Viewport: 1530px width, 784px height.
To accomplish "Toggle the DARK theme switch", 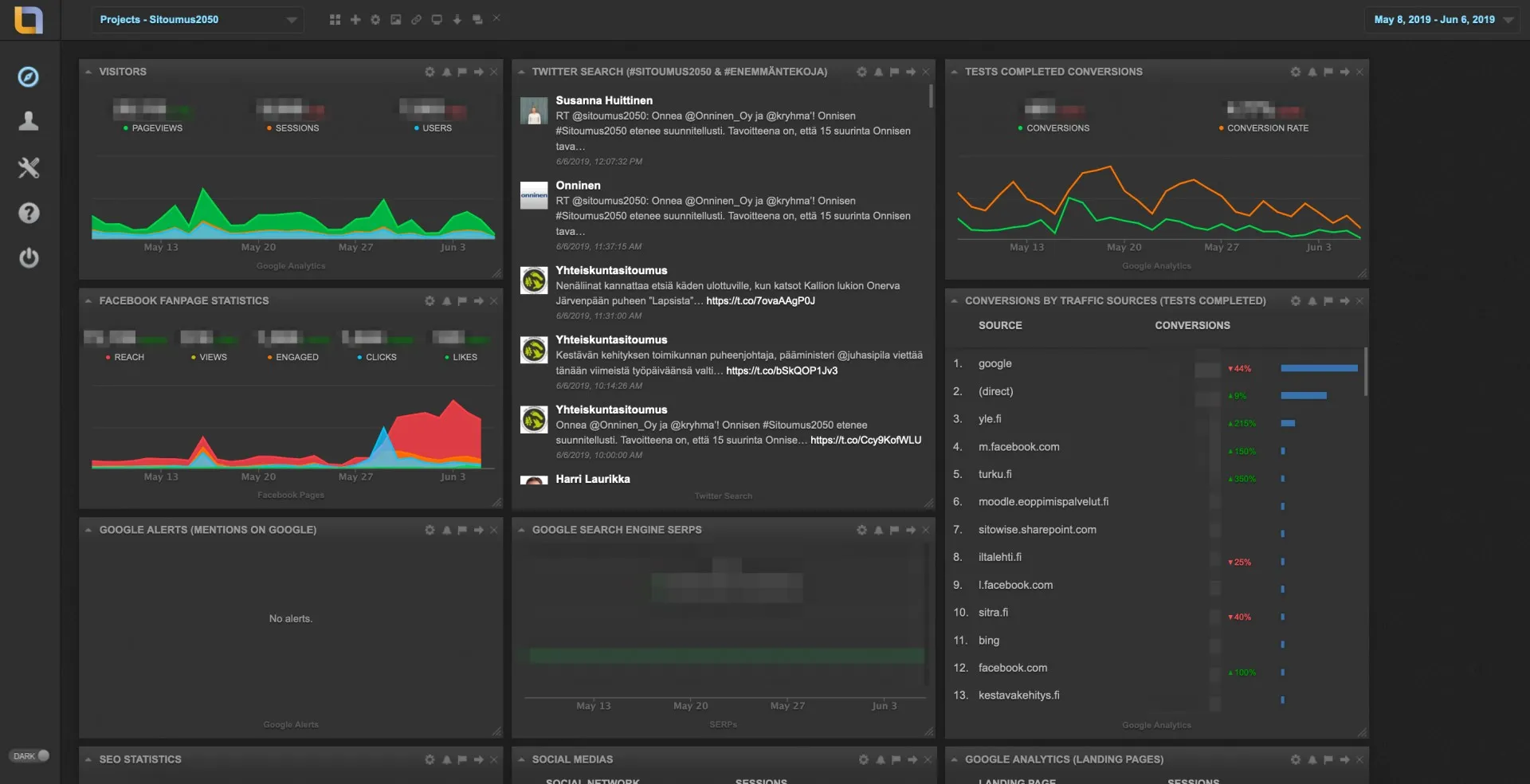I will [x=30, y=755].
